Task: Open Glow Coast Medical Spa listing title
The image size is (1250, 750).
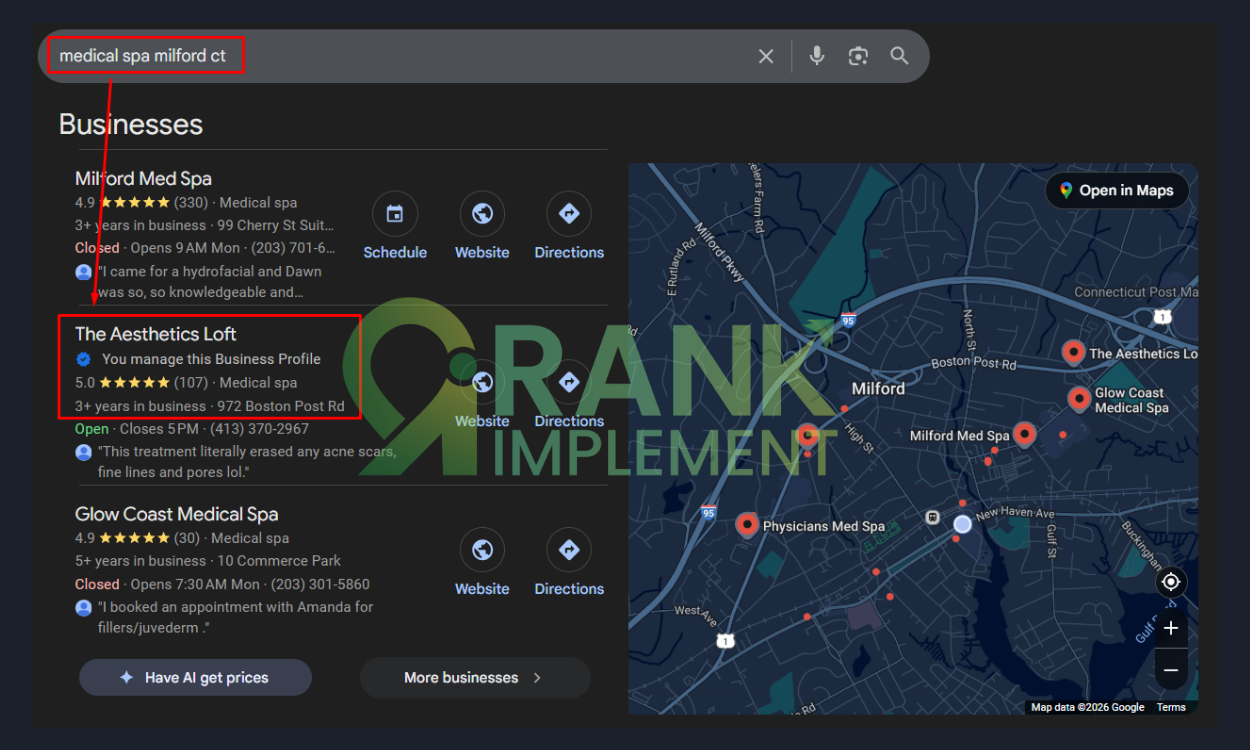Action: 176,514
